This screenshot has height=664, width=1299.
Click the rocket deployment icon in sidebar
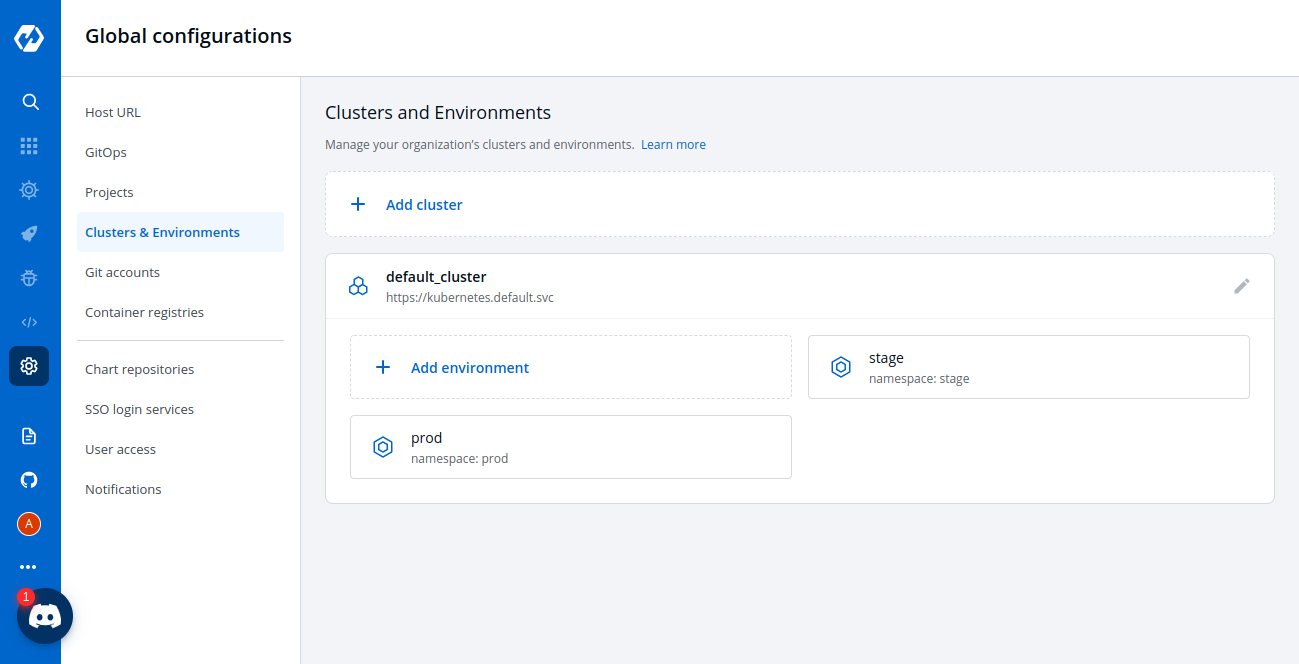29,234
